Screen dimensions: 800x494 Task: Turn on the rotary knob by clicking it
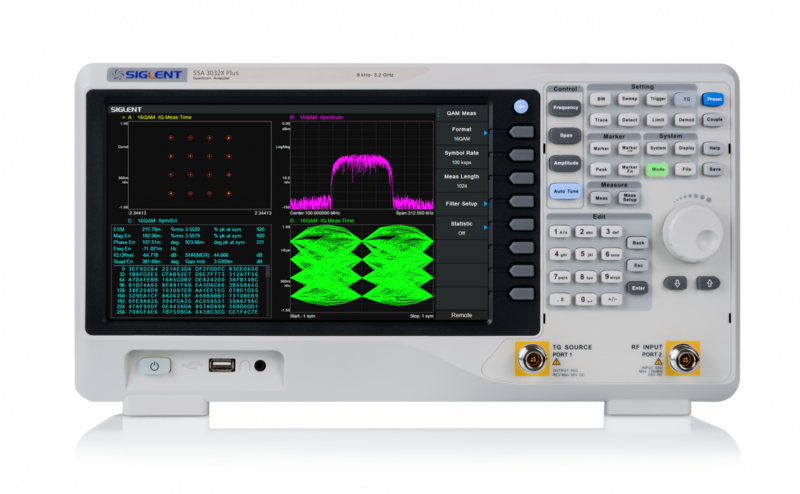692,234
